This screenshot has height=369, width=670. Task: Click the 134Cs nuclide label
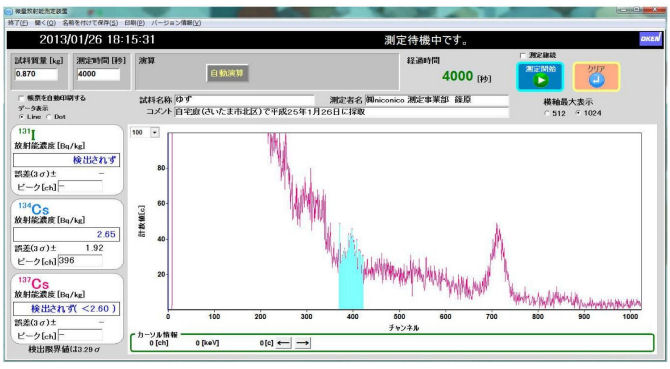click(x=34, y=209)
